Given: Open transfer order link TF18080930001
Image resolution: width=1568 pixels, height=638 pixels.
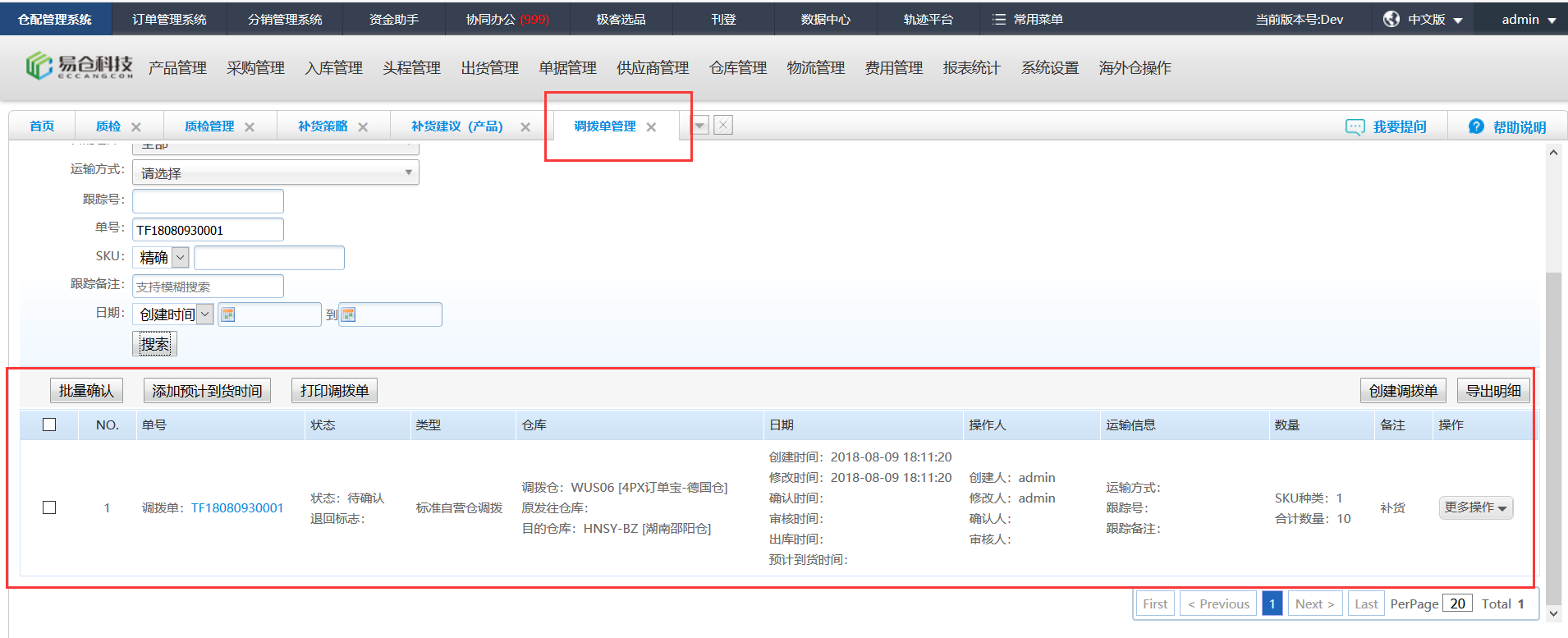Looking at the screenshot, I should tap(237, 508).
